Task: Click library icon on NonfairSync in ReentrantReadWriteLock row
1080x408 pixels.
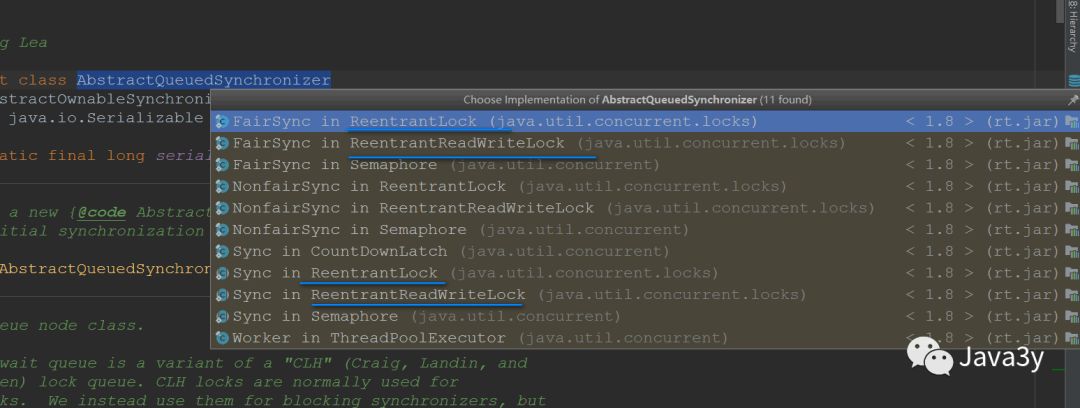Action: point(1072,208)
